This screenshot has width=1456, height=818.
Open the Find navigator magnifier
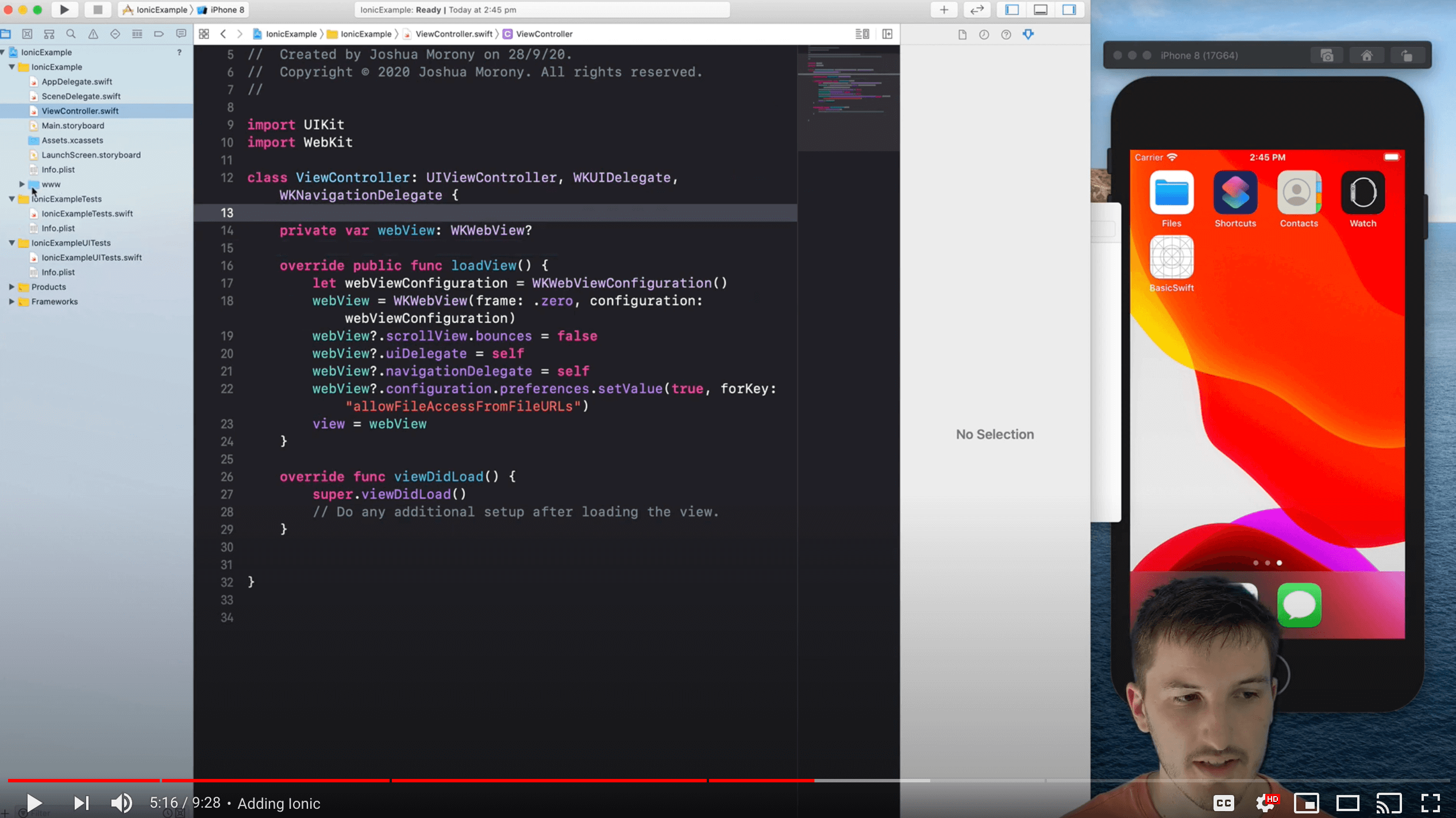coord(71,34)
